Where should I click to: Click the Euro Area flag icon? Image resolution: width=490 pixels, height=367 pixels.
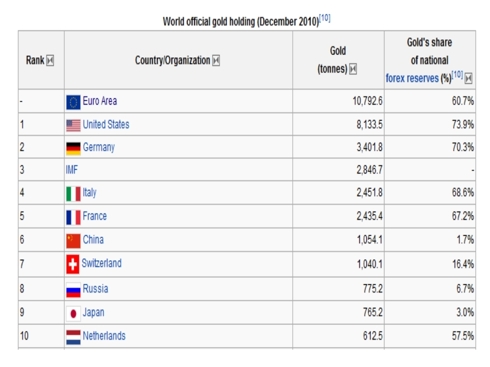pyautogui.click(x=73, y=102)
